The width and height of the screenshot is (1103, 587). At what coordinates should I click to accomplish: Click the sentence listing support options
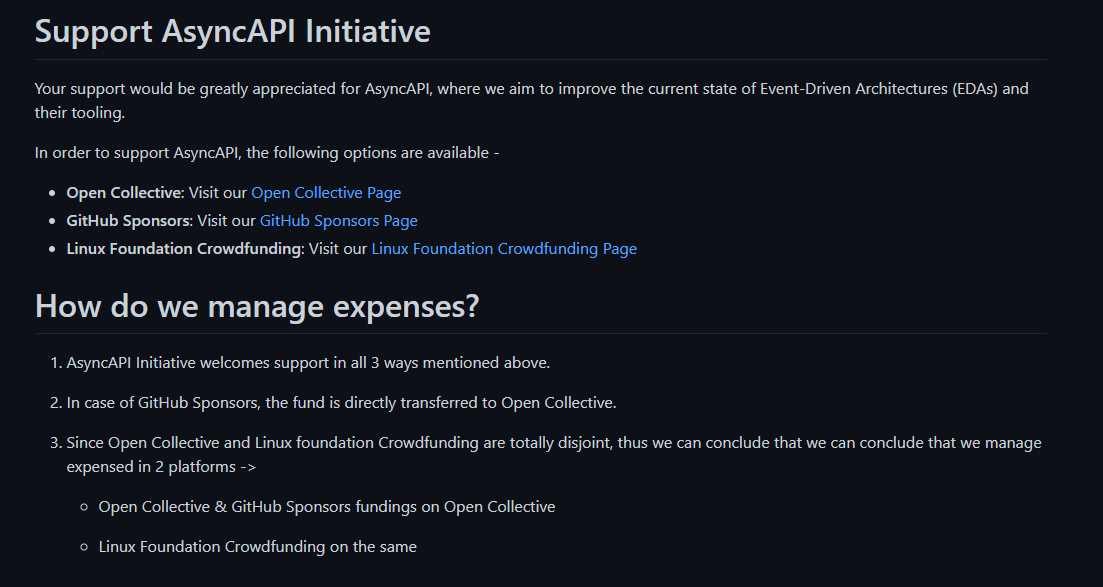268,152
